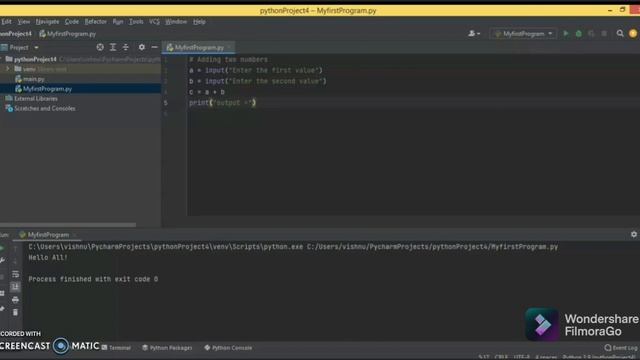This screenshot has width=640, height=360.
Task: Click MyfirstProgram.py in the navigation breadcrumb
Action: (68, 34)
